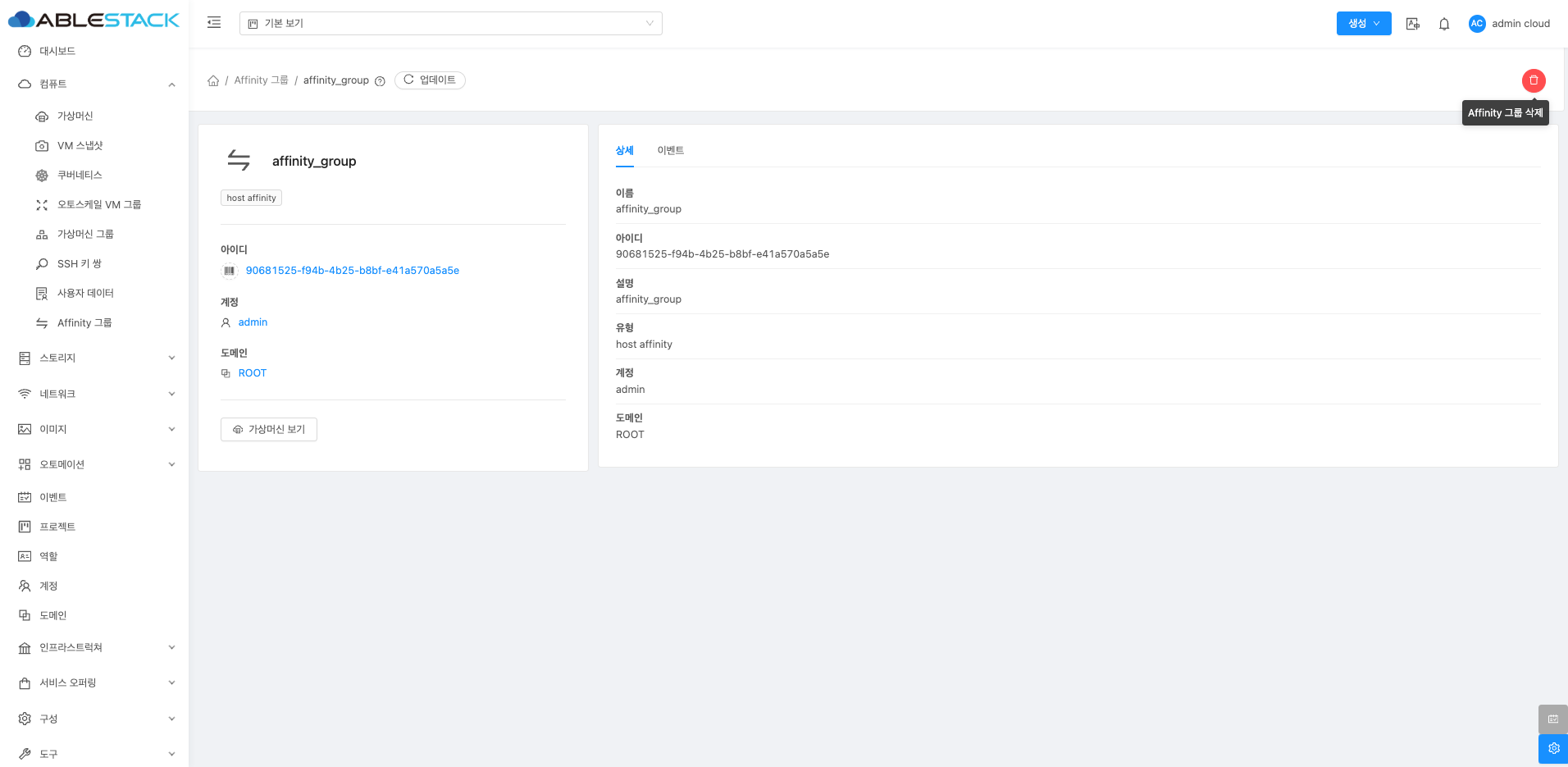
Task: Open 쿠버네티스 in the sidebar
Action: [80, 175]
